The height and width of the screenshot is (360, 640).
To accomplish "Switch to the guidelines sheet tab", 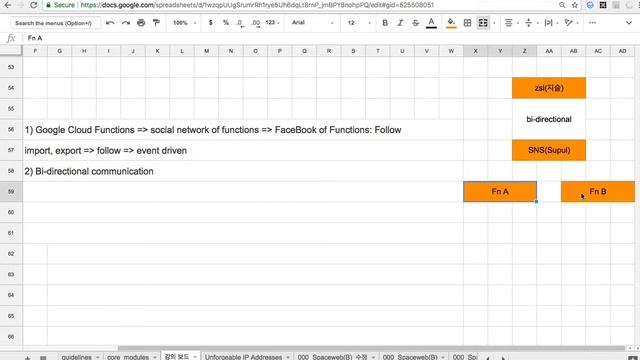I will point(76,357).
